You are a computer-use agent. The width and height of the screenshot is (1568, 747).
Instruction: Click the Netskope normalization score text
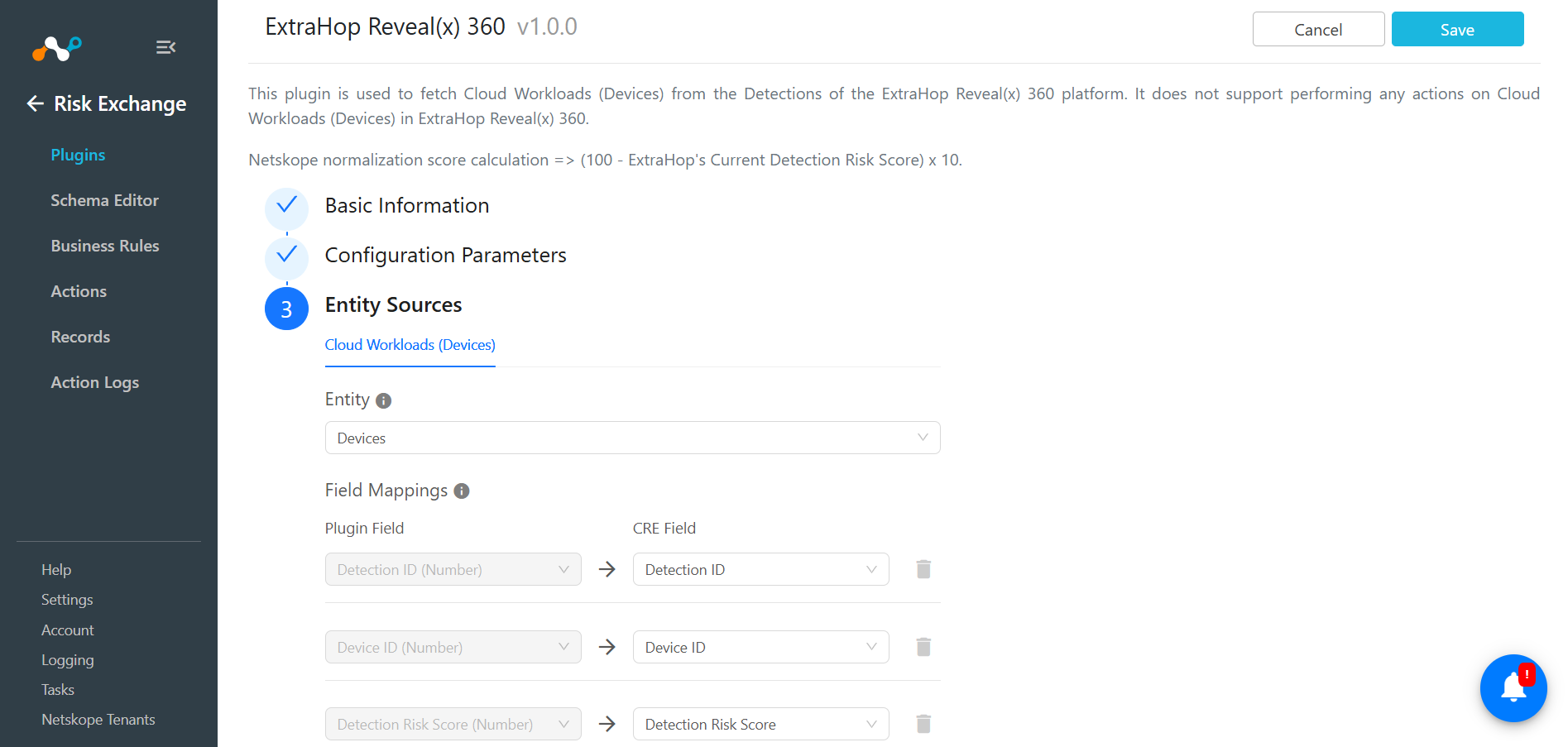tap(605, 160)
